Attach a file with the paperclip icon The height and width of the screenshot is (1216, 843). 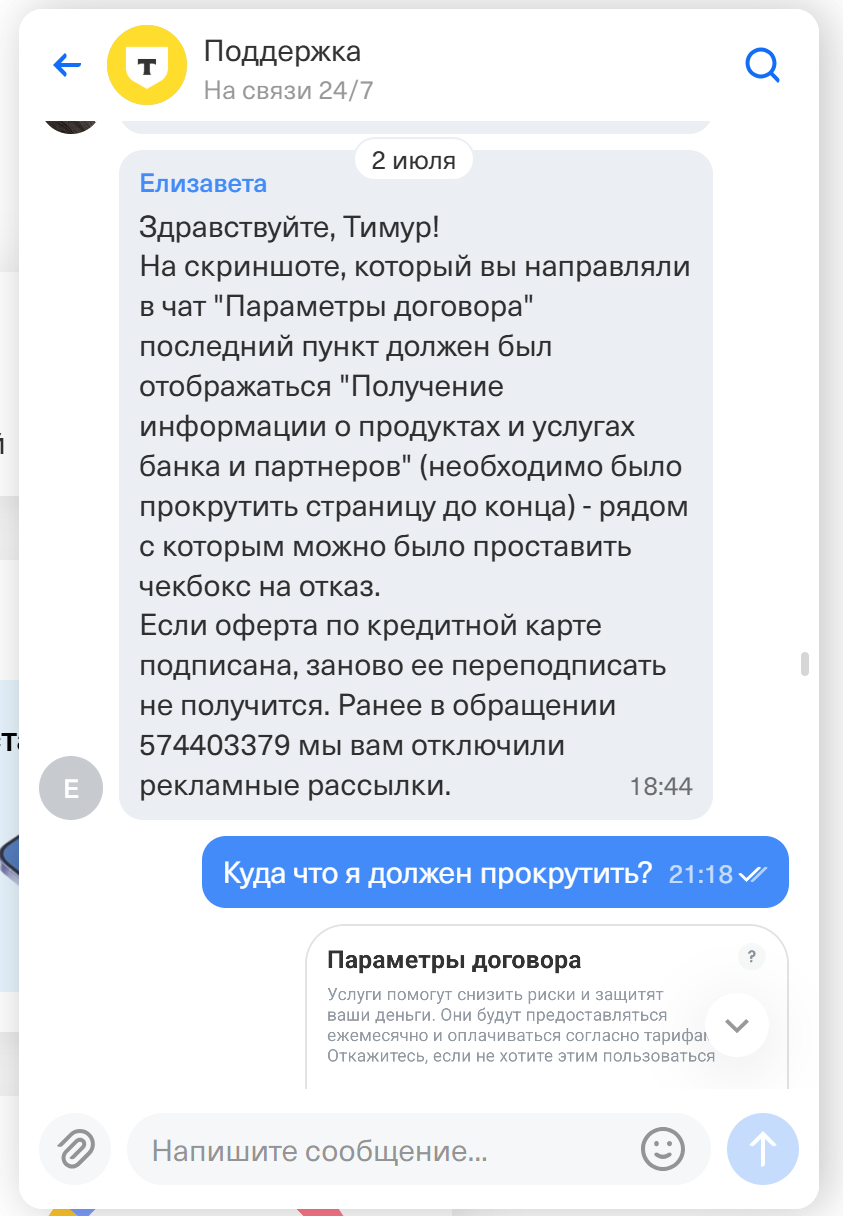(74, 1149)
